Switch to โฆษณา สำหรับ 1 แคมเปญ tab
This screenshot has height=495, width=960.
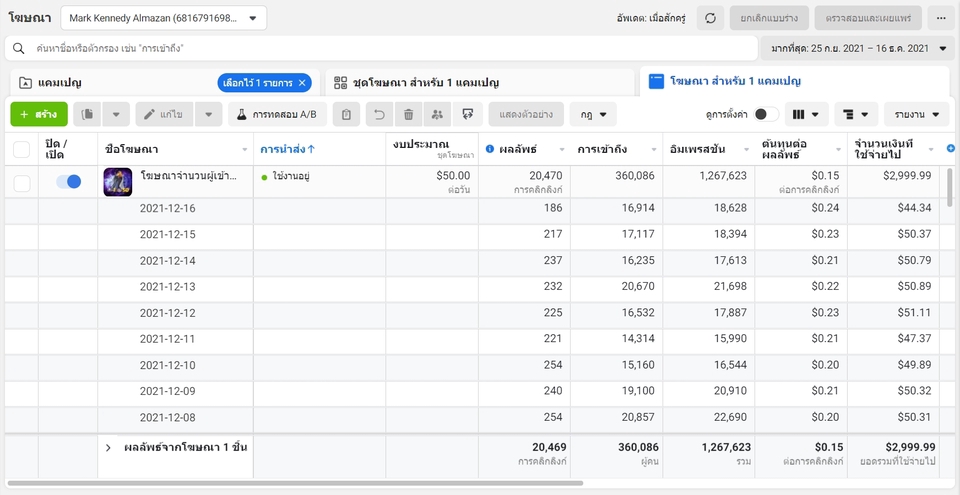[x=794, y=81]
